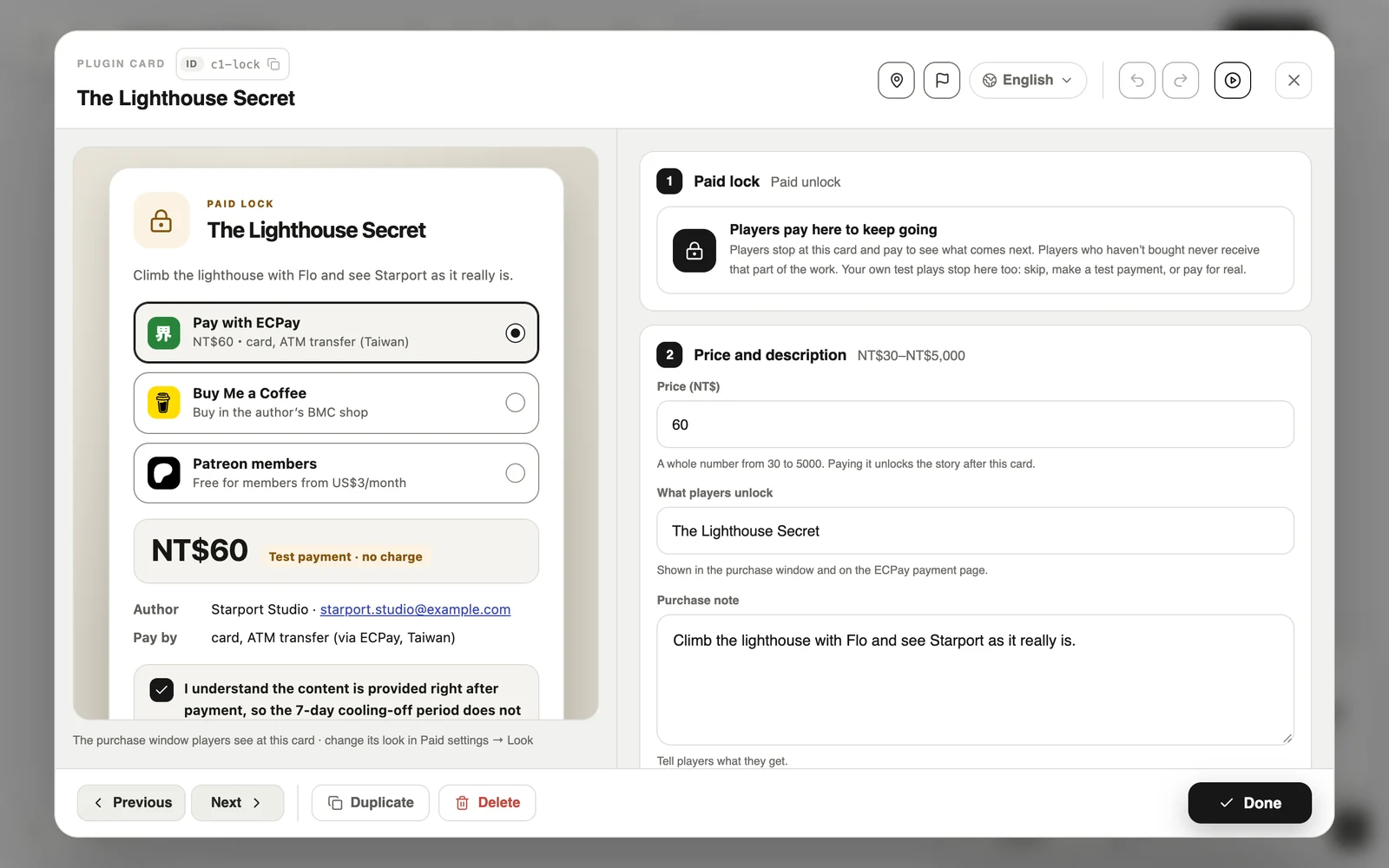This screenshot has width=1389, height=868.
Task: Click the purchase window look hint caption
Action: click(303, 740)
